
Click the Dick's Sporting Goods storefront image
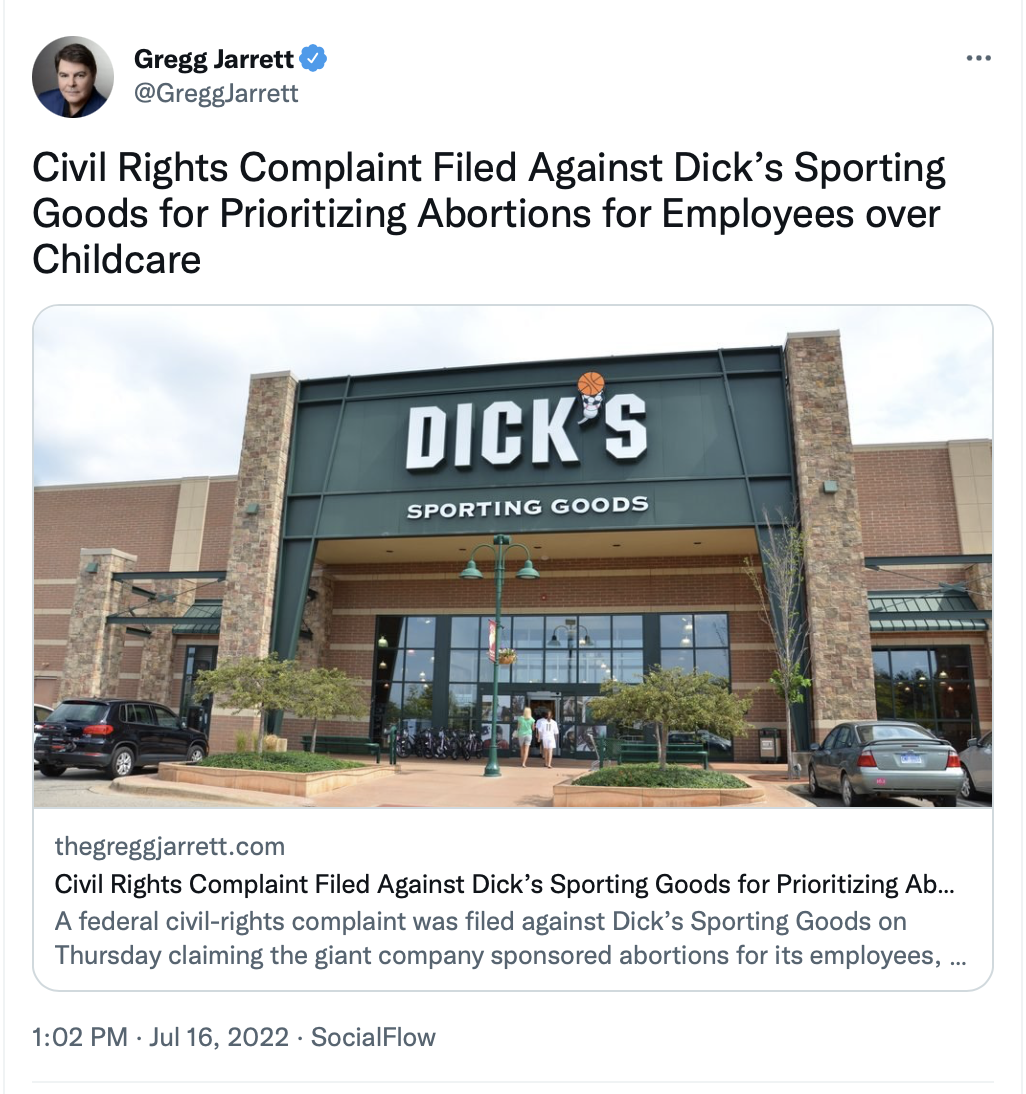click(513, 557)
